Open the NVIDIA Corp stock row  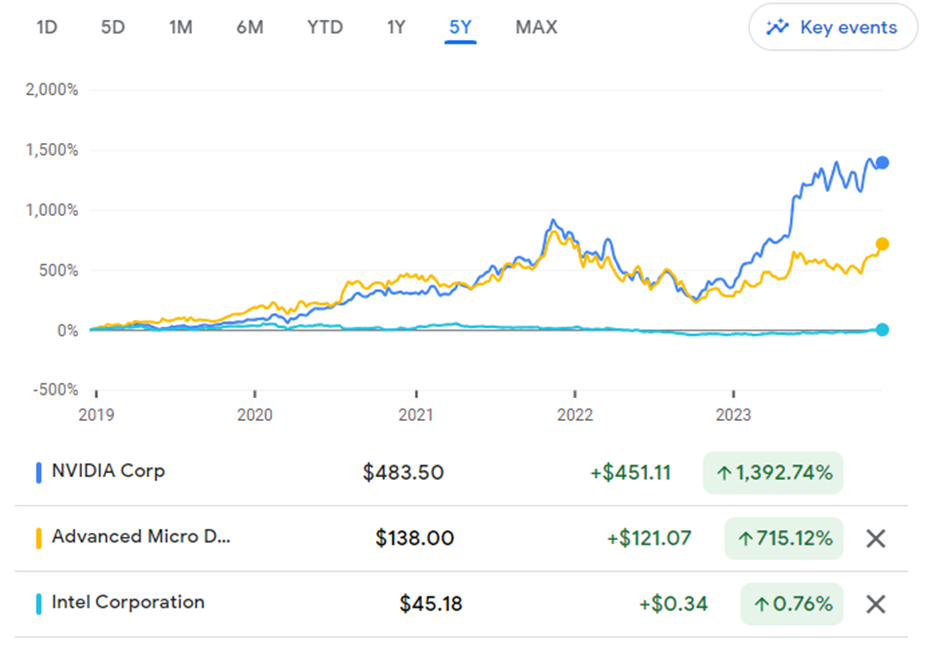[x=108, y=471]
